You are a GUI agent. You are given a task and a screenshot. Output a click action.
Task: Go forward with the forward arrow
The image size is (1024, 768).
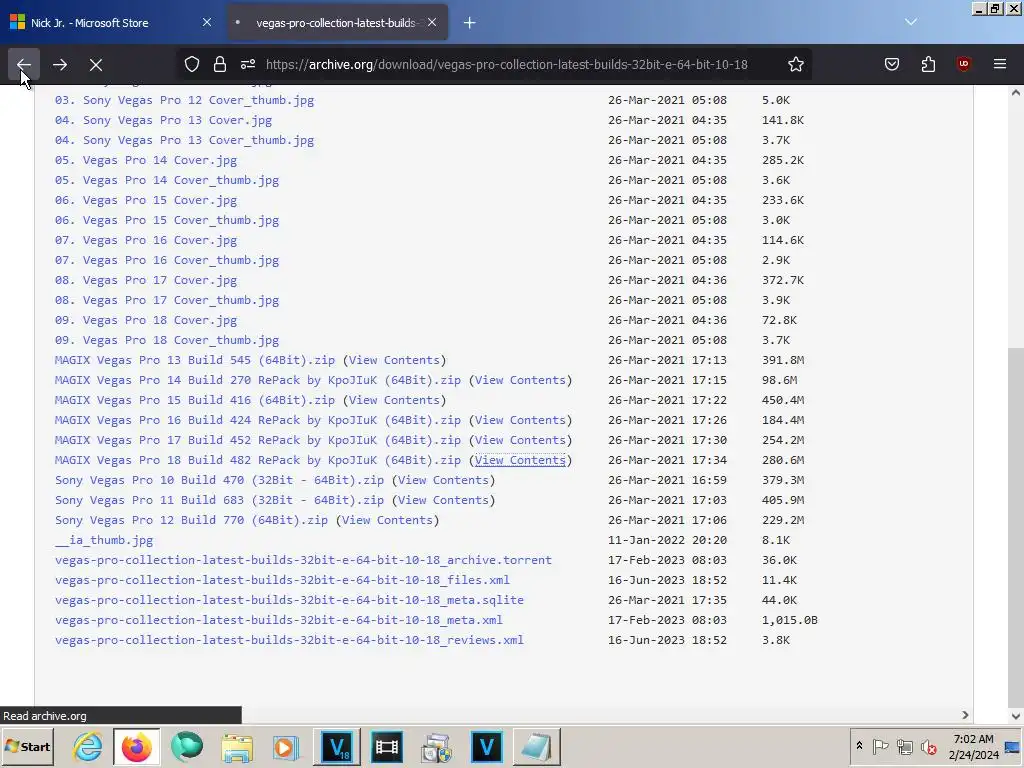[60, 65]
